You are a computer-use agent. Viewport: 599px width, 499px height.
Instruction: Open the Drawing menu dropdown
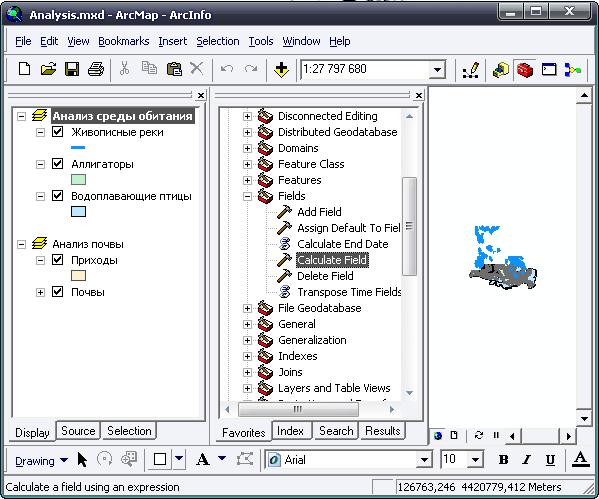click(x=41, y=461)
